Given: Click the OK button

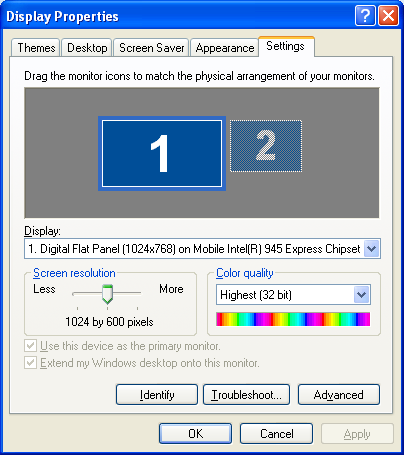Looking at the screenshot, I should [195, 434].
